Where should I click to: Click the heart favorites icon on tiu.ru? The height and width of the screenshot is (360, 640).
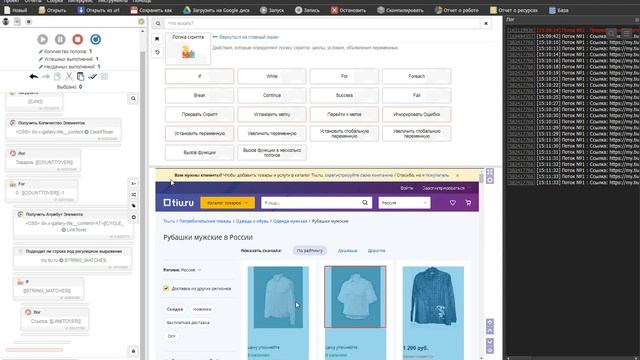[x=453, y=203]
